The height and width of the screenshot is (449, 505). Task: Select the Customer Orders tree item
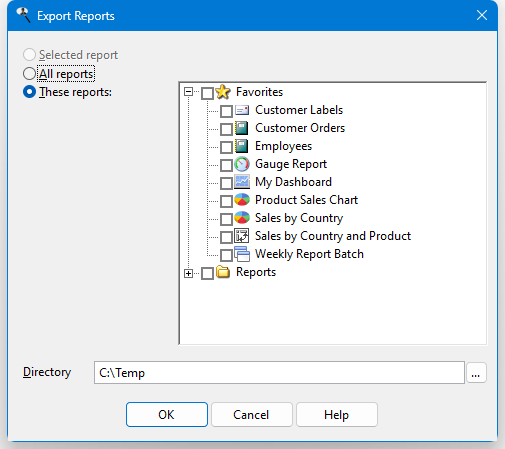pyautogui.click(x=300, y=128)
